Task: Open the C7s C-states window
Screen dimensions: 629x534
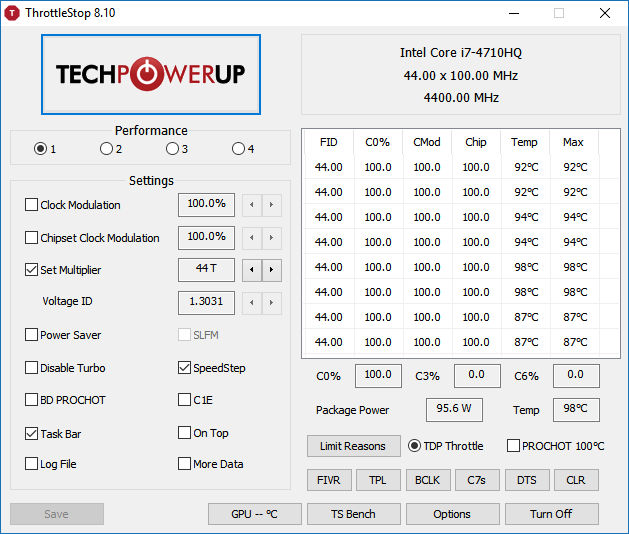Action: 477,480
